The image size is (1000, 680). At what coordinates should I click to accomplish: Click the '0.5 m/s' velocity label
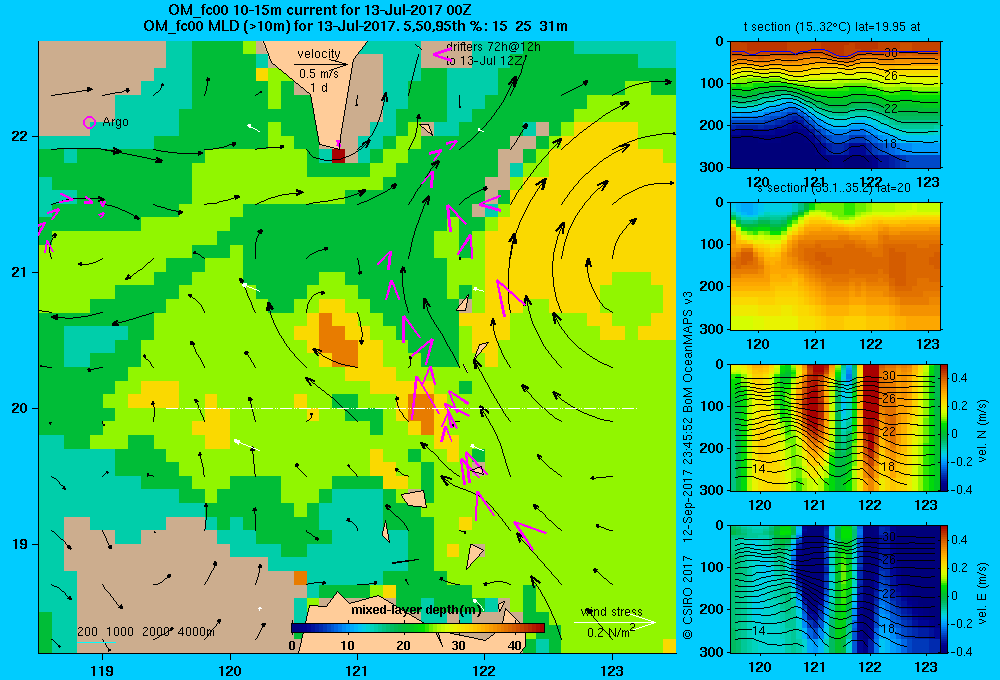tap(319, 74)
